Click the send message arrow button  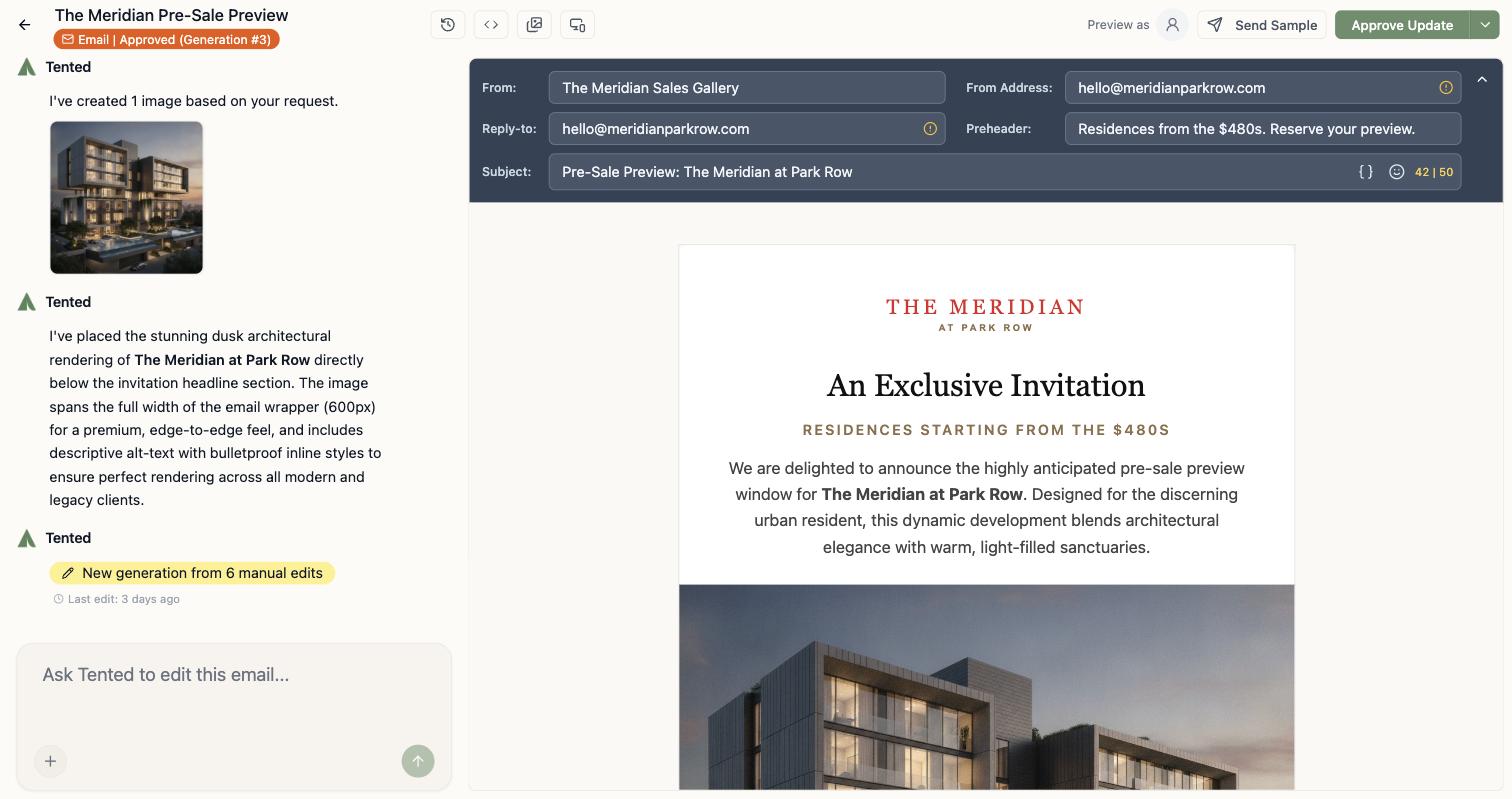click(418, 761)
